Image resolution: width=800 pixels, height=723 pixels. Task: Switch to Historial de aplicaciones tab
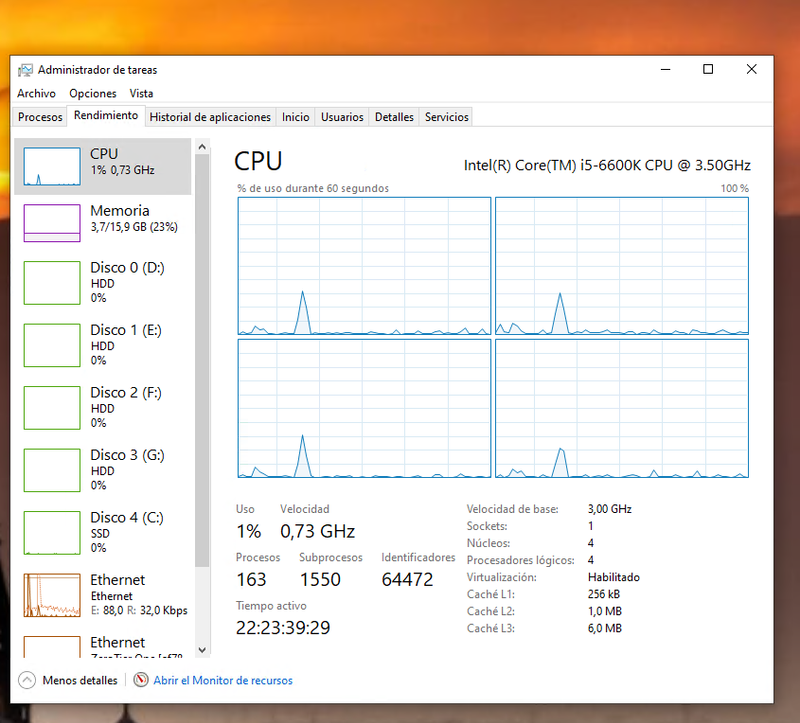(x=210, y=117)
